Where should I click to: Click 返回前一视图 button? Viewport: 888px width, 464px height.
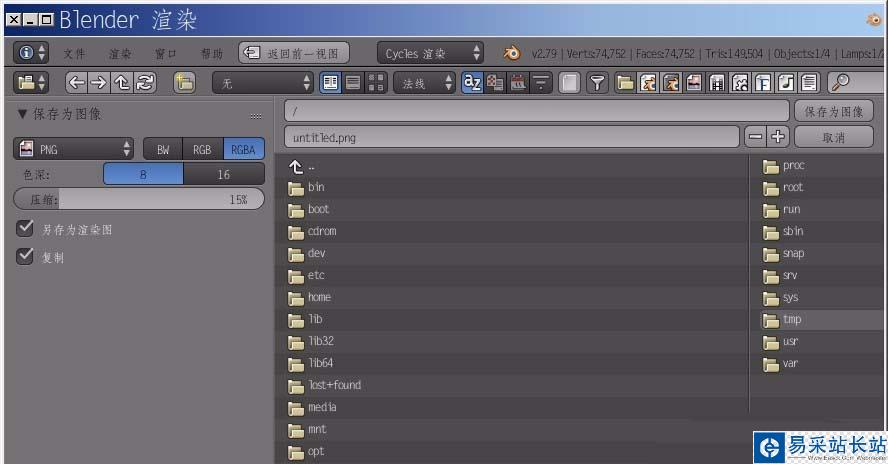[x=294, y=53]
